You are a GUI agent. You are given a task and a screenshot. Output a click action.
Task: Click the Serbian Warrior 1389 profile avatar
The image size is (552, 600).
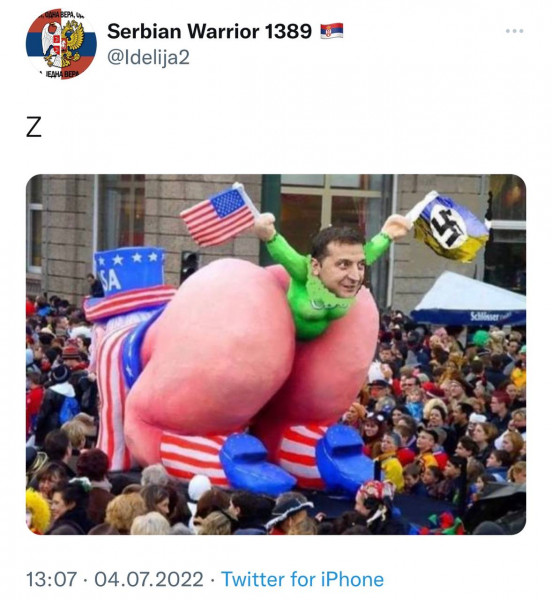[61, 44]
